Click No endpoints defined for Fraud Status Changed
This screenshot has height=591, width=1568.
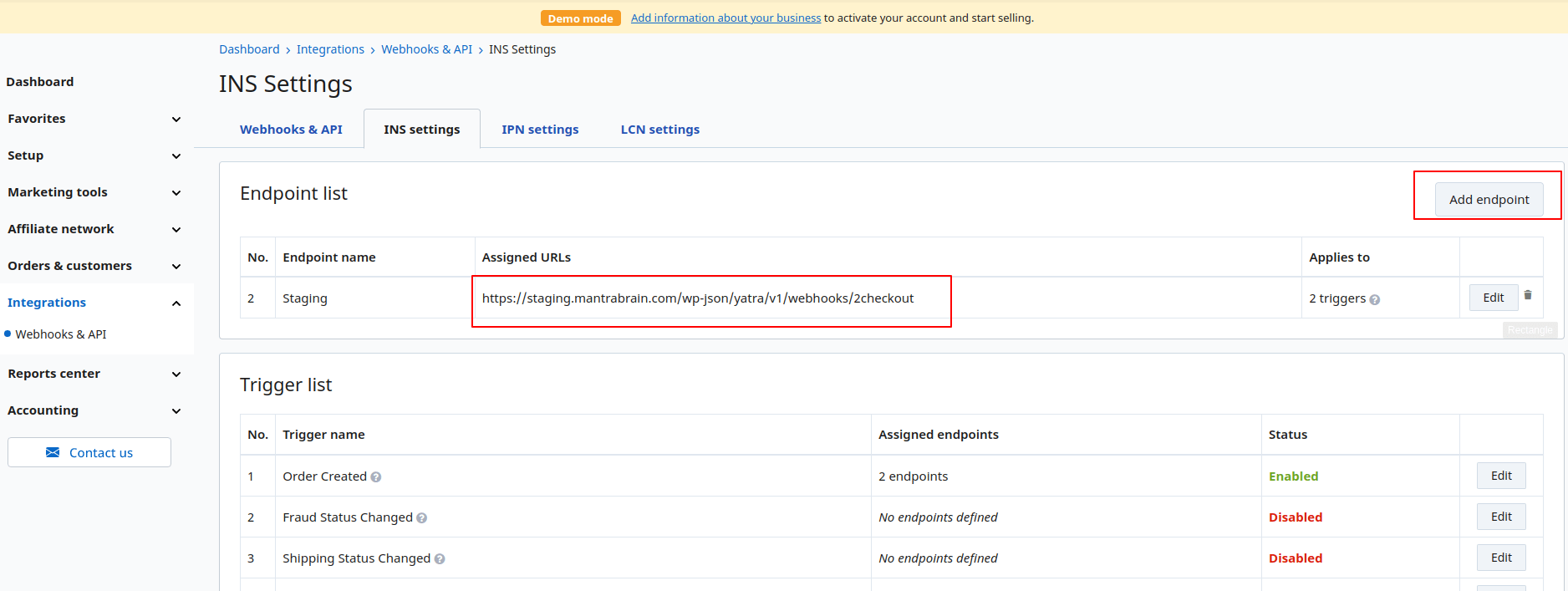938,517
